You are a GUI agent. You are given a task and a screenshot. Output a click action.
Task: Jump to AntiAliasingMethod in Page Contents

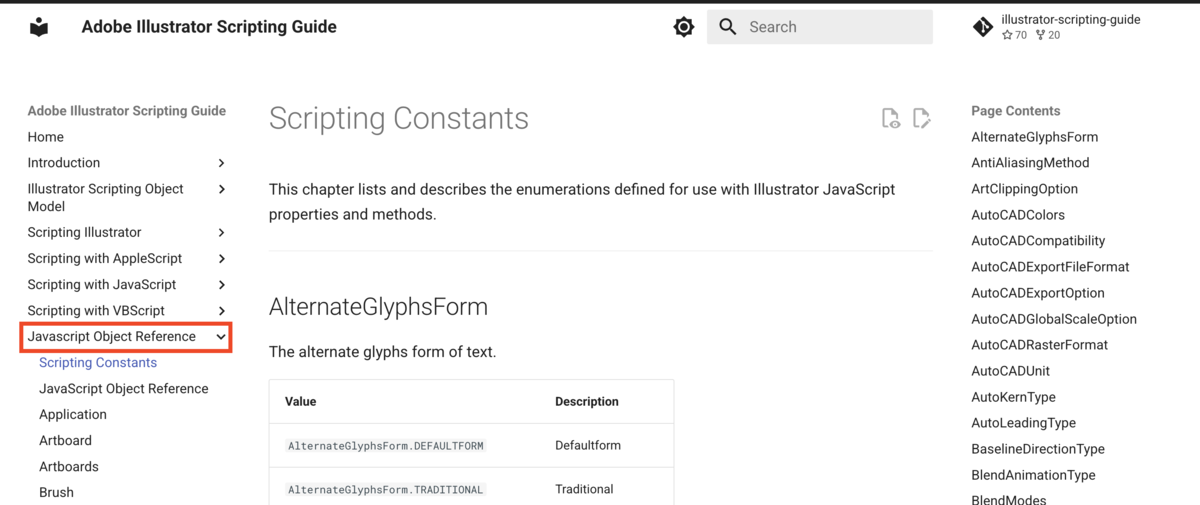(x=1030, y=163)
